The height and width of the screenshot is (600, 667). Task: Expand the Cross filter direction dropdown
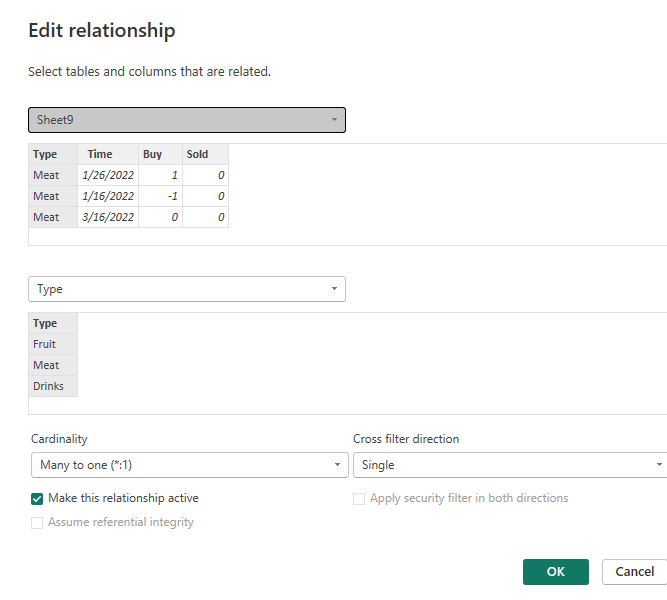pyautogui.click(x=510, y=465)
